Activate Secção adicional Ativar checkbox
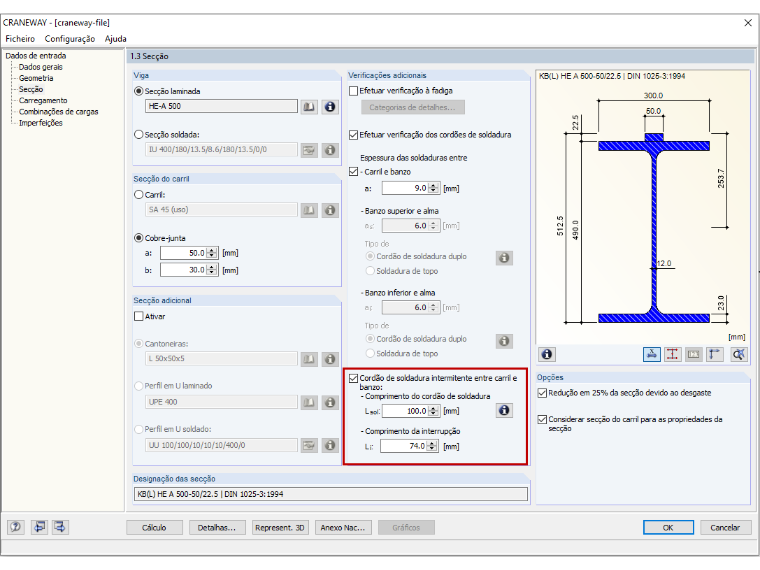The height and width of the screenshot is (570, 760). [x=139, y=317]
